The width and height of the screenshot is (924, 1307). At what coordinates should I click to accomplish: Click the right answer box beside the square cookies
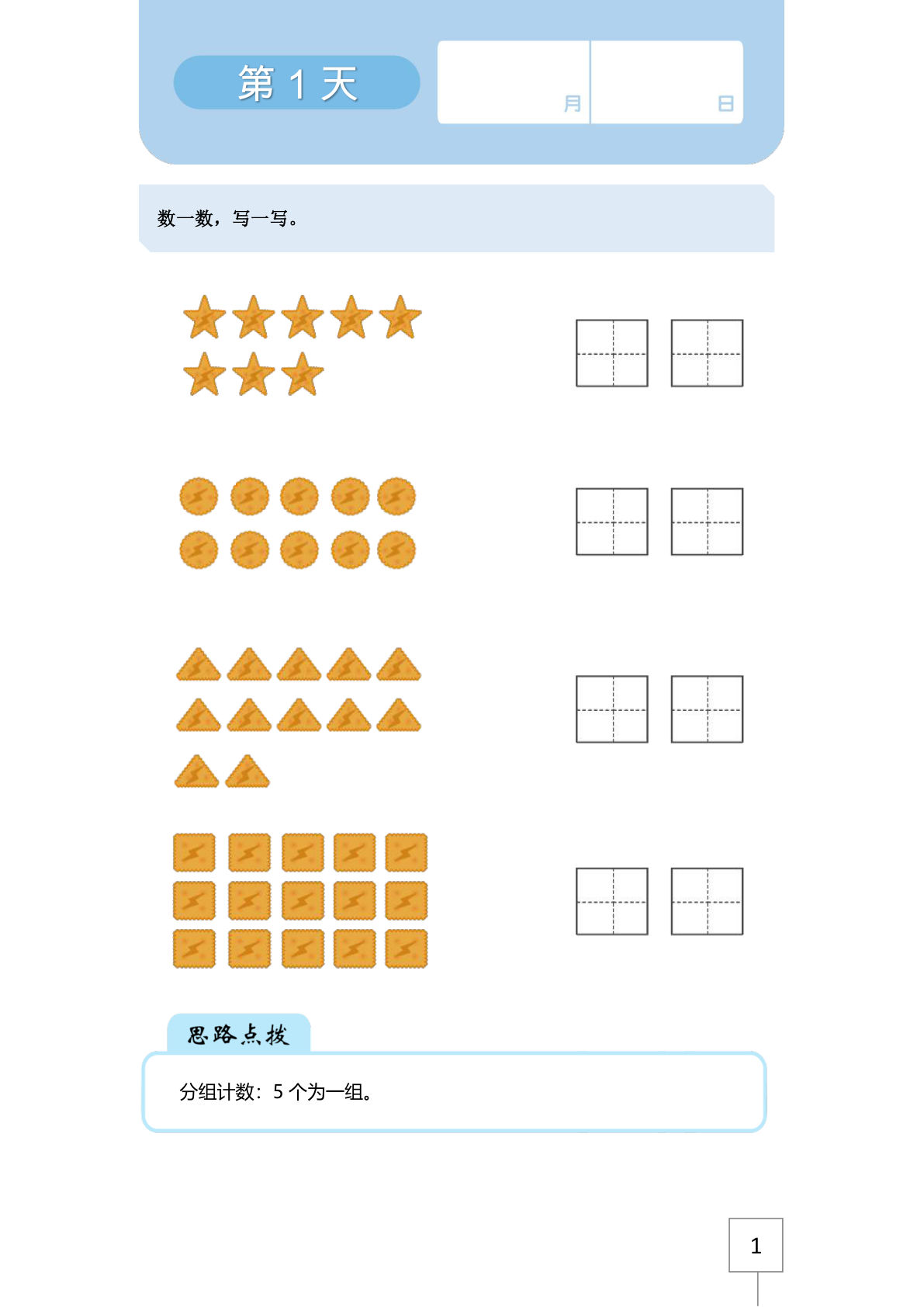pyautogui.click(x=707, y=901)
